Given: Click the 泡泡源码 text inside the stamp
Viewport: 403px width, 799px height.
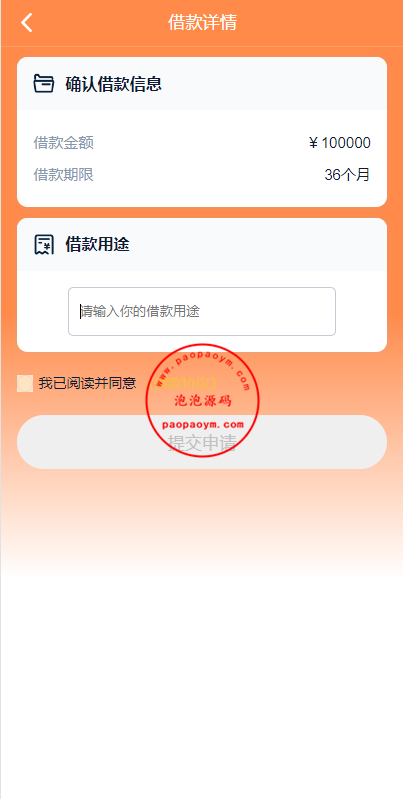Looking at the screenshot, I should [203, 401].
